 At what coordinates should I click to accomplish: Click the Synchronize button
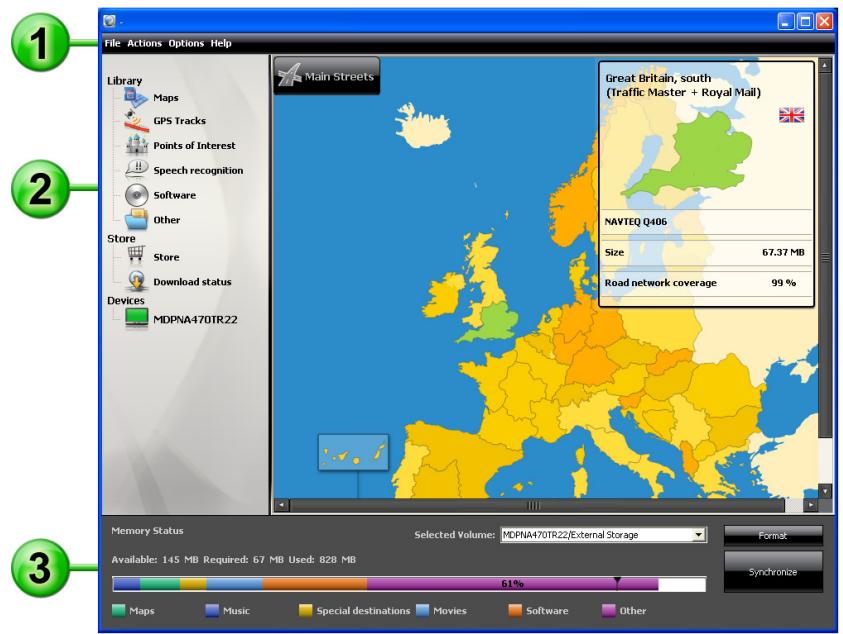click(x=773, y=572)
